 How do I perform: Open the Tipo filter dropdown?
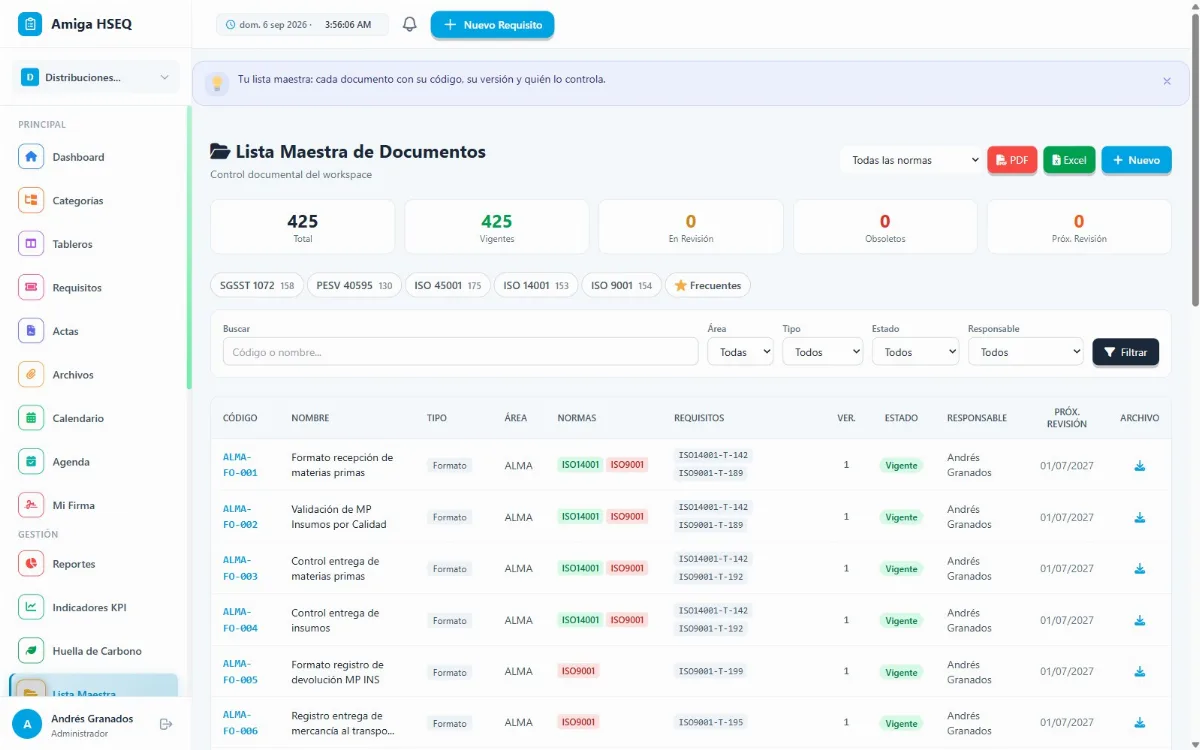click(x=822, y=352)
